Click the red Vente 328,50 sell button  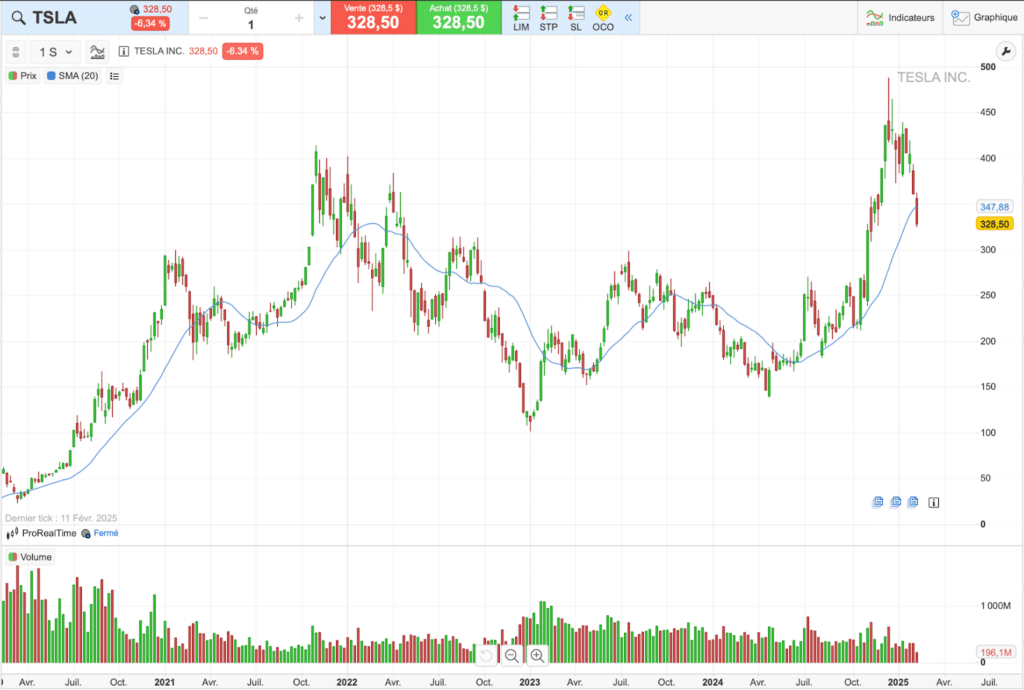point(373,18)
